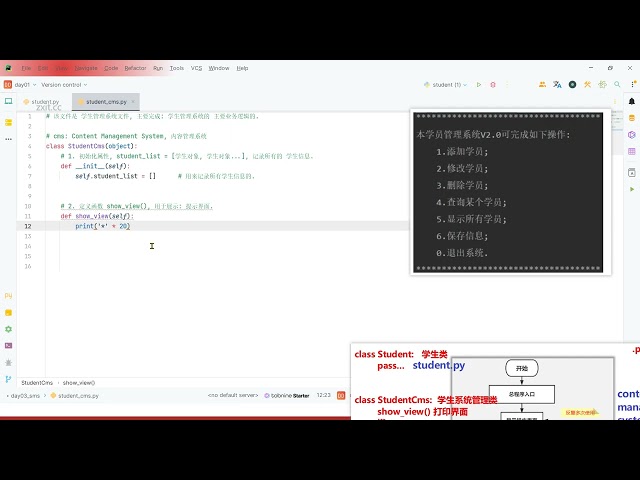
Task: Click the orange tools icon in toolbar
Action: (587, 84)
